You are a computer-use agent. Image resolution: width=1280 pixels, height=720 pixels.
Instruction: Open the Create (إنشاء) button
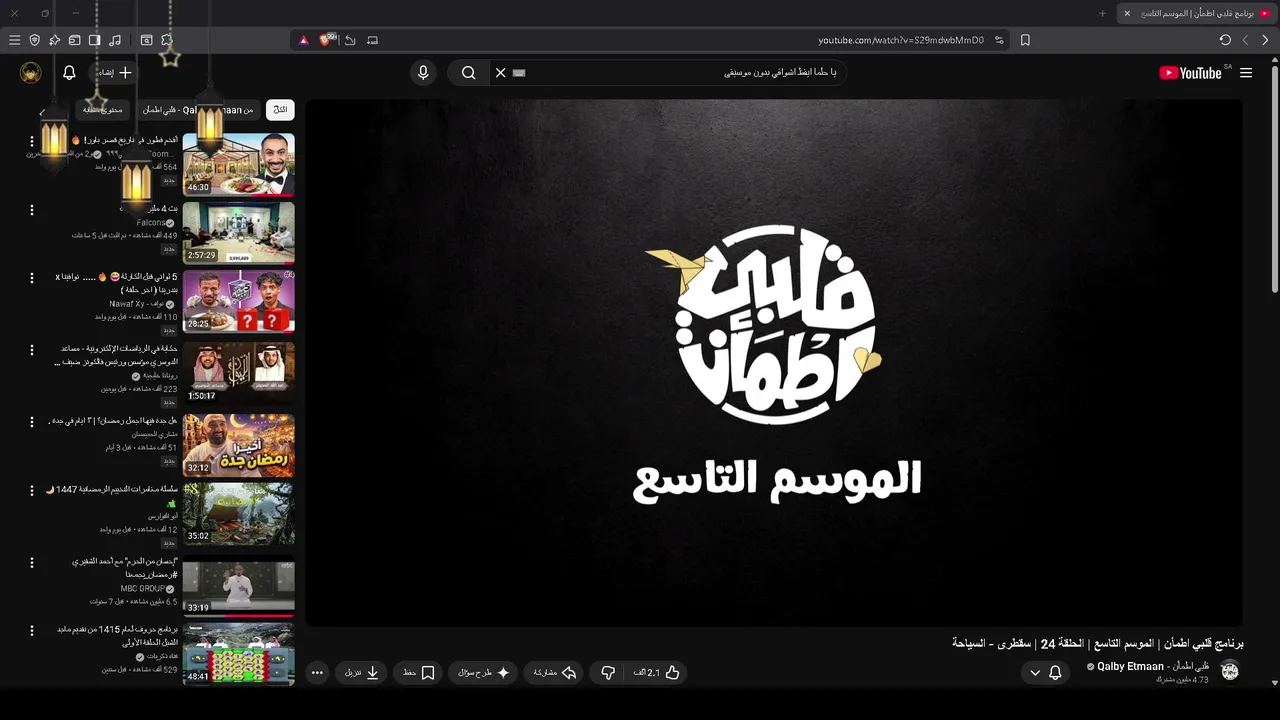pyautogui.click(x=114, y=73)
